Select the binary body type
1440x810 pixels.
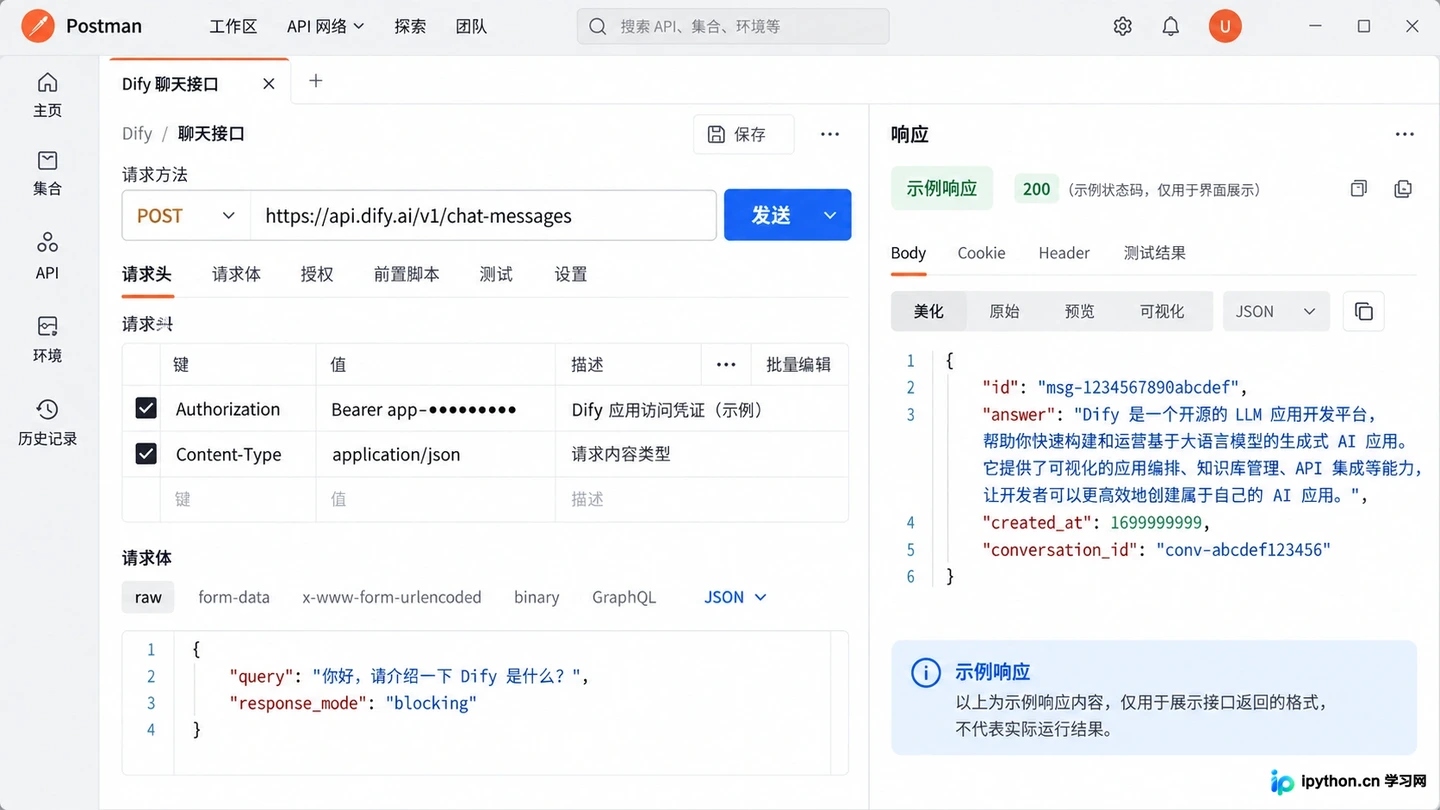(536, 597)
